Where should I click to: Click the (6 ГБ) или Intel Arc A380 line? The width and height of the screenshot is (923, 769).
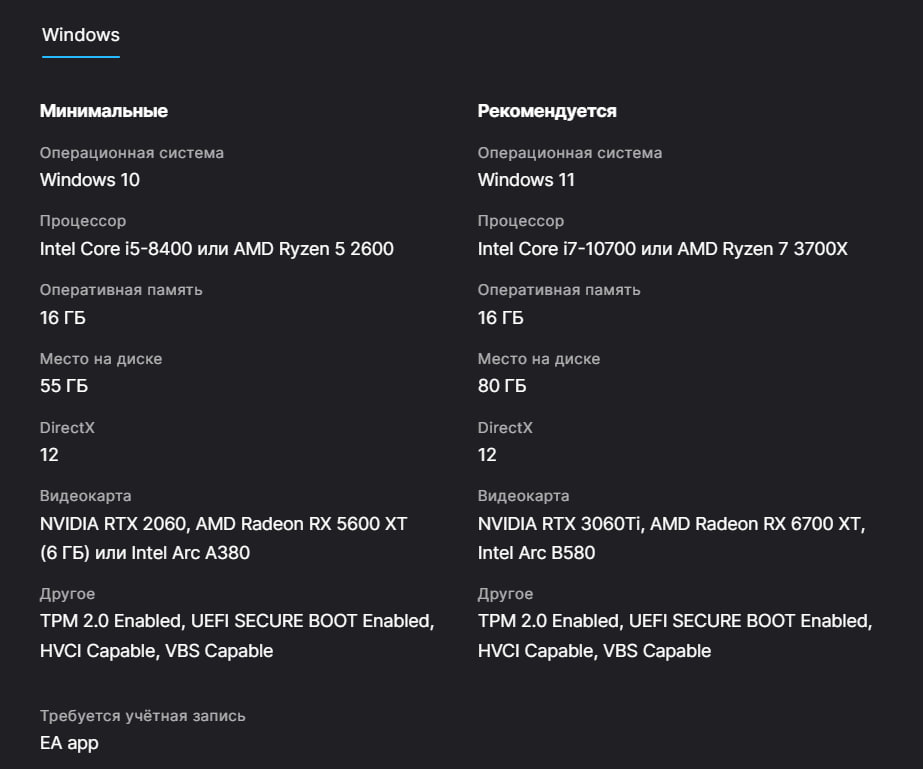click(144, 552)
